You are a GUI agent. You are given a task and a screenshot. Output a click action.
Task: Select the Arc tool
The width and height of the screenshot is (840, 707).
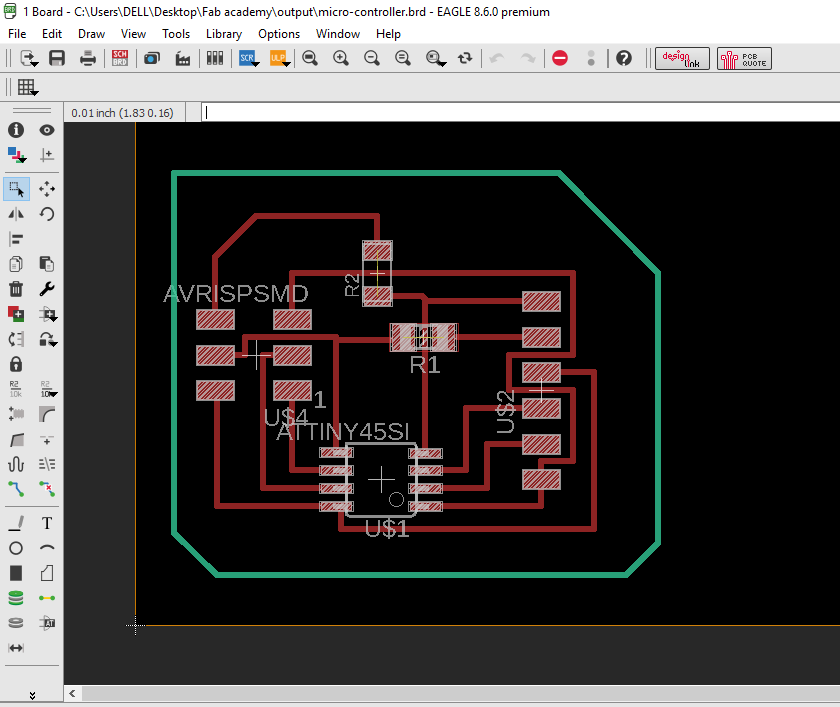point(47,548)
